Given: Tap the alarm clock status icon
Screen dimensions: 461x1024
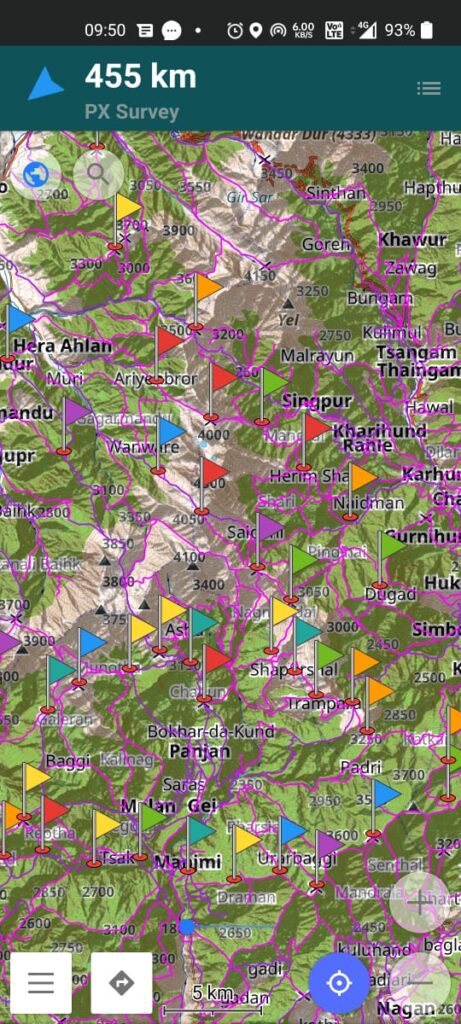Looking at the screenshot, I should coord(235,30).
